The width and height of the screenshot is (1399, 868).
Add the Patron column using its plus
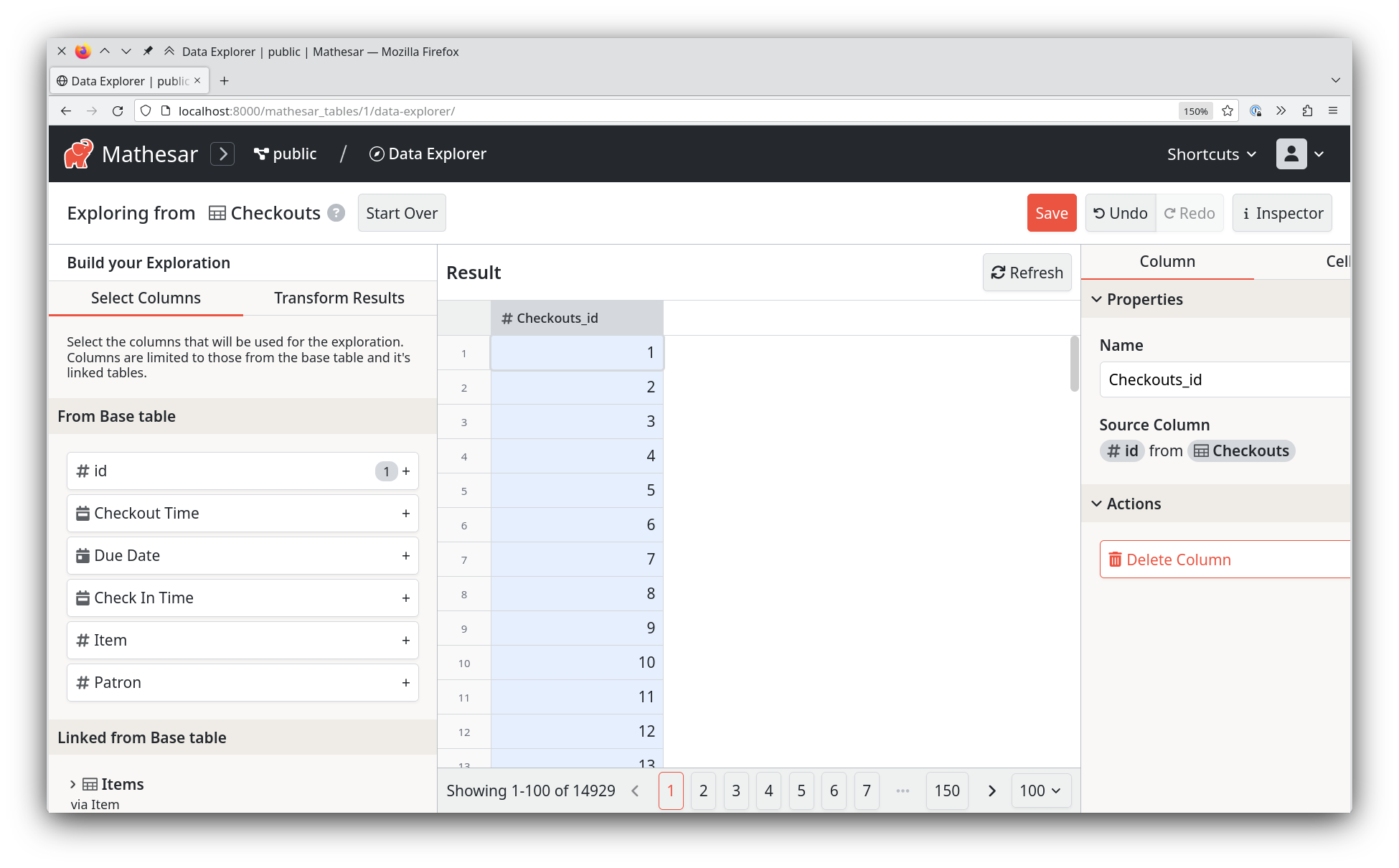[406, 682]
